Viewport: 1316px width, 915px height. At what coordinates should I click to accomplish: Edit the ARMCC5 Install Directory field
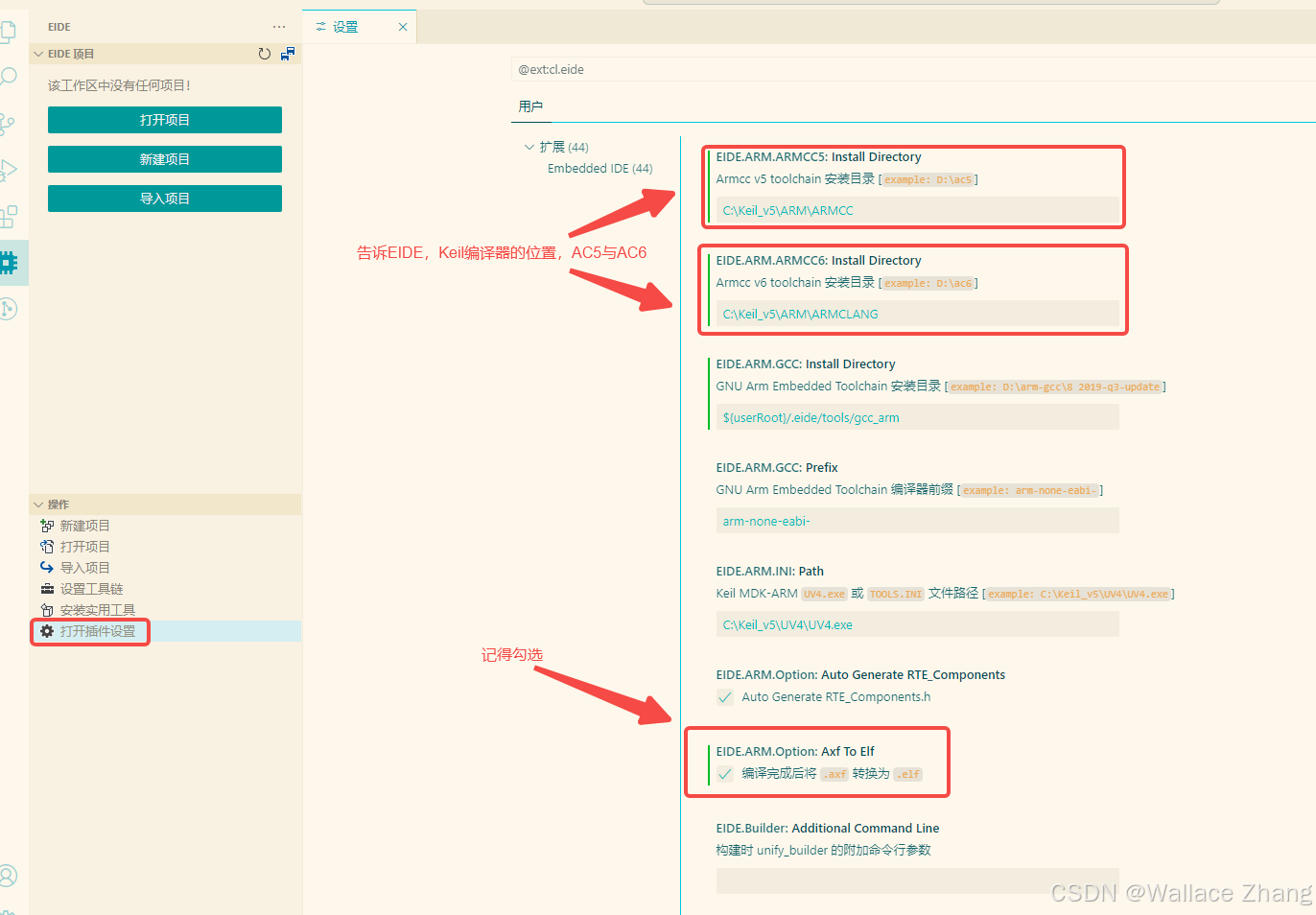tap(917, 210)
